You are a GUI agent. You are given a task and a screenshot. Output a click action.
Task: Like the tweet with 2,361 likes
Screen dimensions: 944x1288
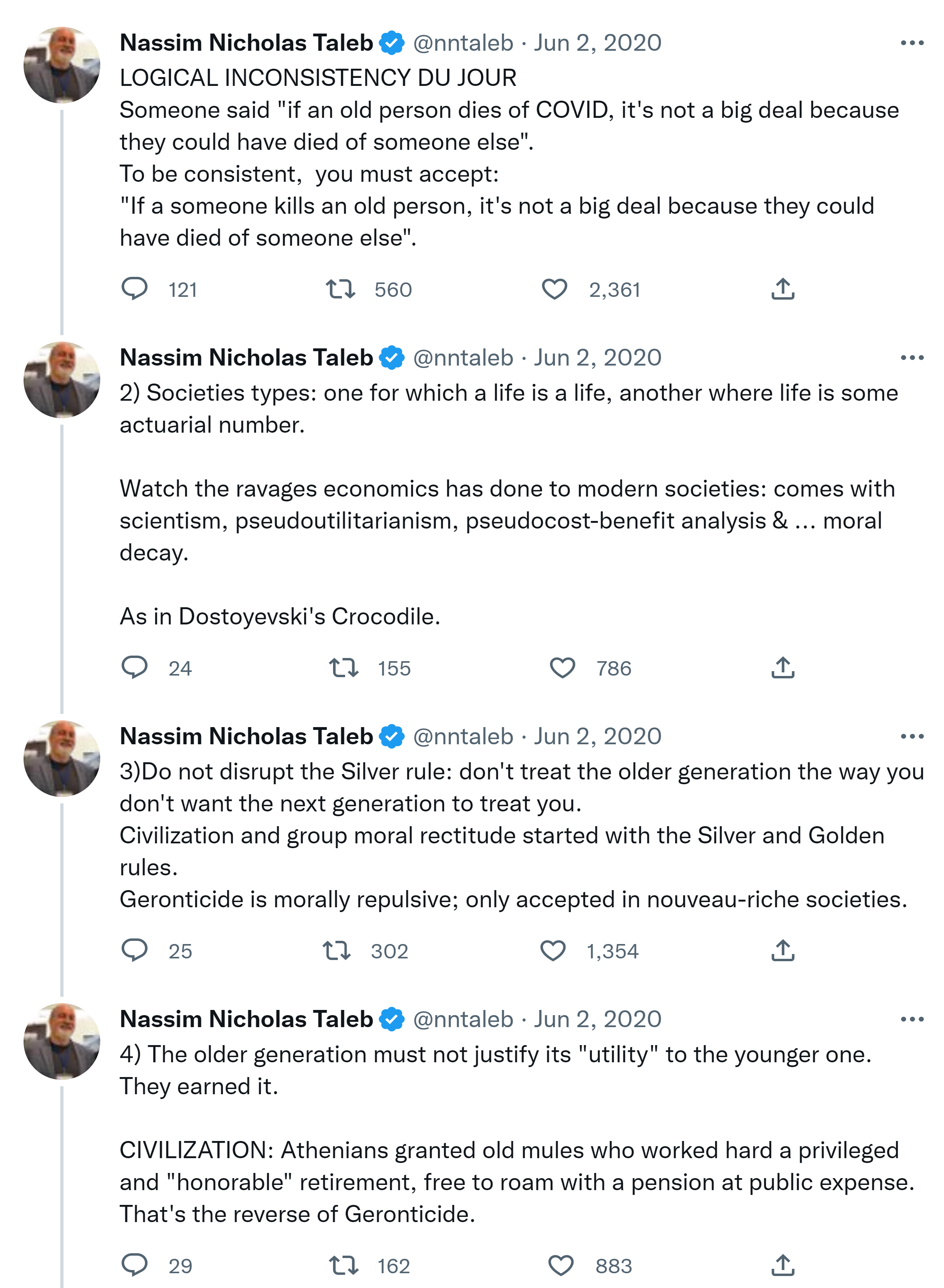pos(554,289)
